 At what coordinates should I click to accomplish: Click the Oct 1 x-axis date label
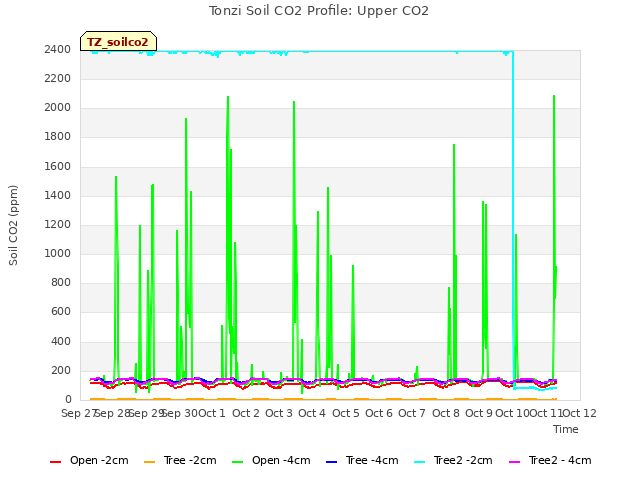coord(212,413)
